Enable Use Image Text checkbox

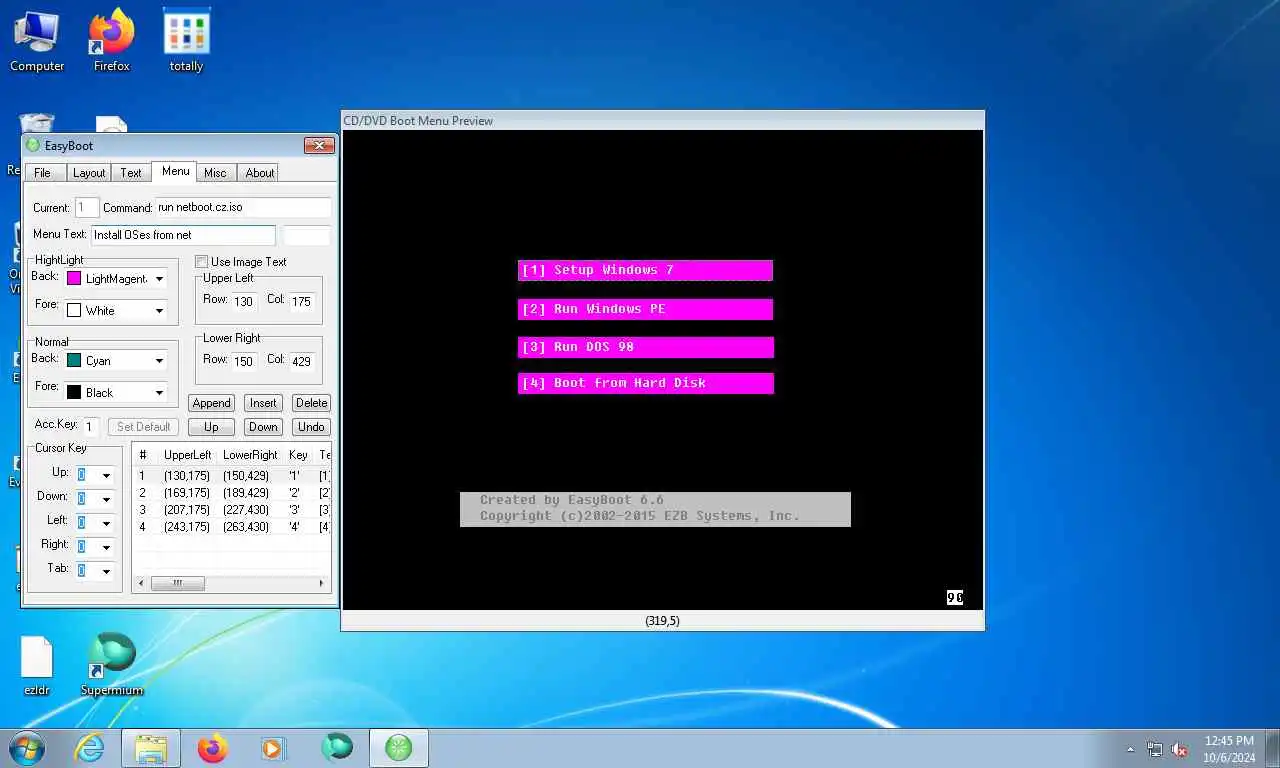201,262
